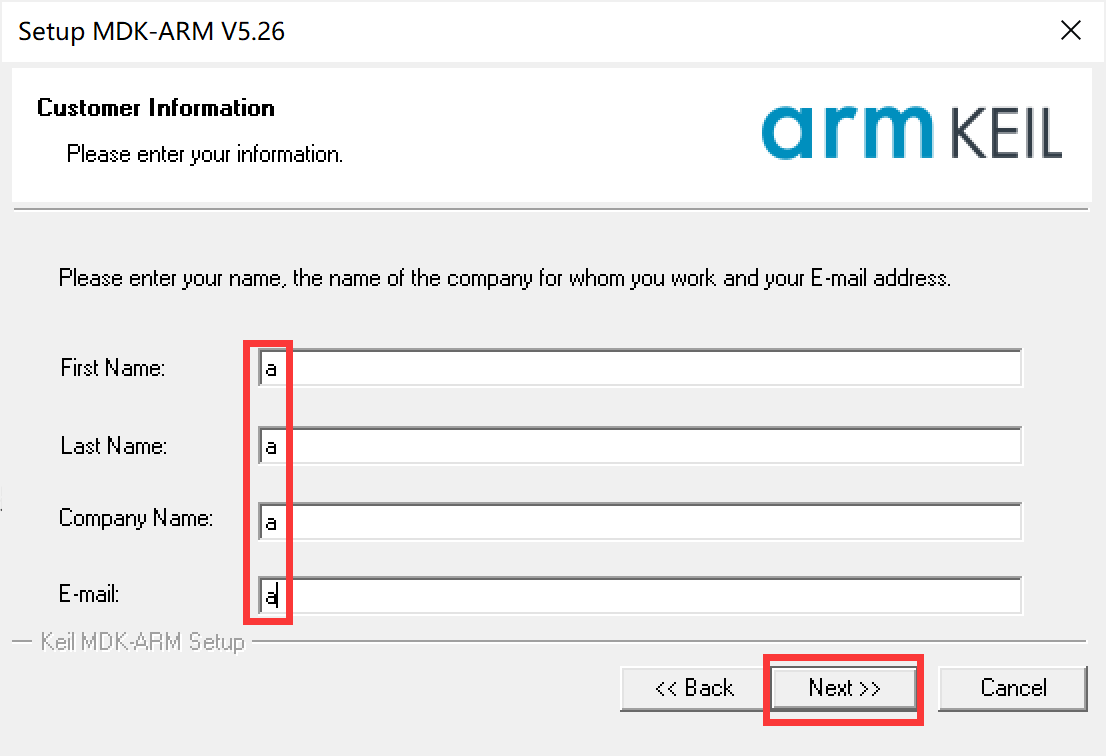Screen dimensions: 1106x756
Task: Click the 'Last Name:' label text
Action: (x=114, y=446)
